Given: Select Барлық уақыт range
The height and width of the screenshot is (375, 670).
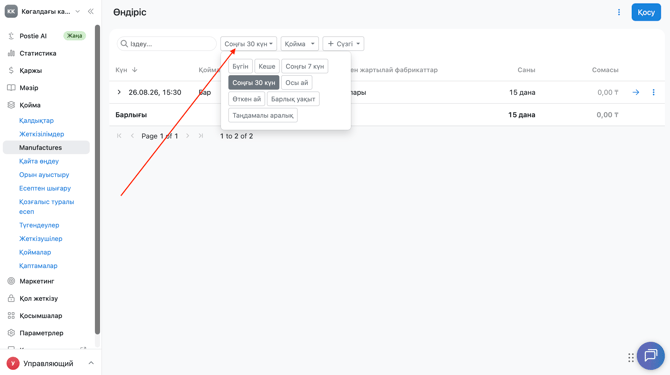Looking at the screenshot, I should [293, 99].
